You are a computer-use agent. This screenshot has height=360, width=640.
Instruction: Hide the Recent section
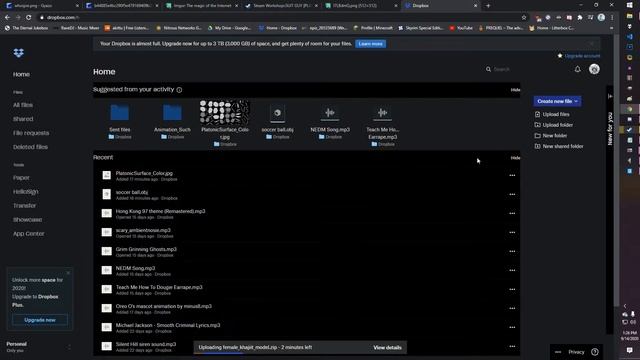(515, 158)
